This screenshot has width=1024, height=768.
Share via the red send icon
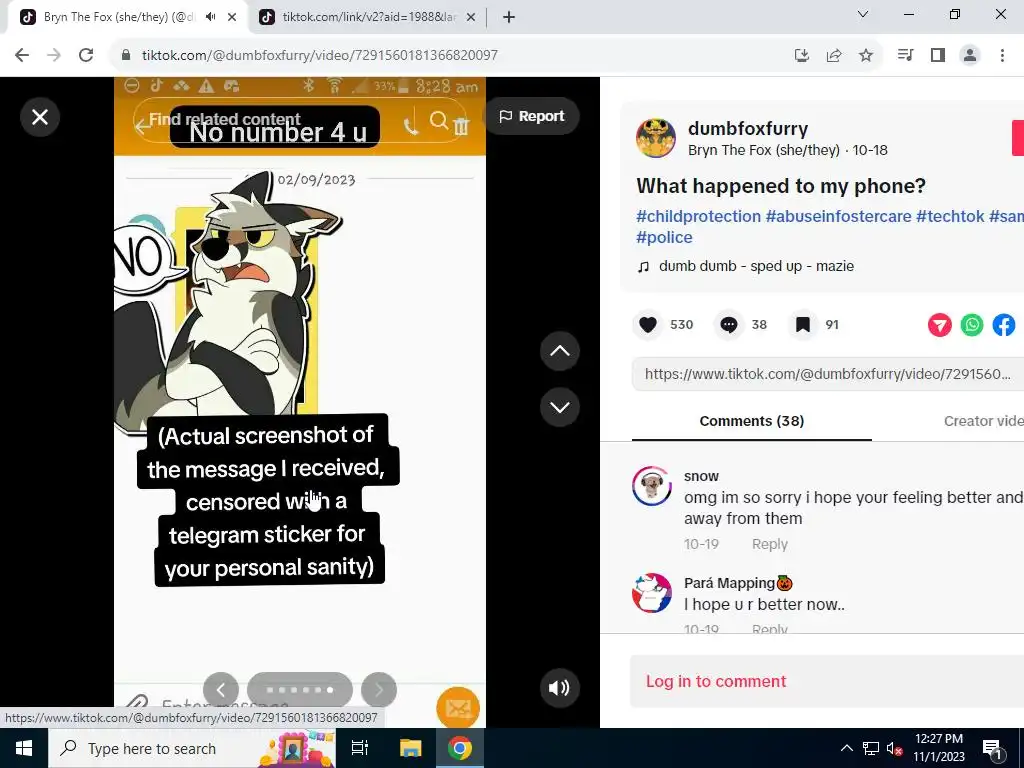click(940, 325)
